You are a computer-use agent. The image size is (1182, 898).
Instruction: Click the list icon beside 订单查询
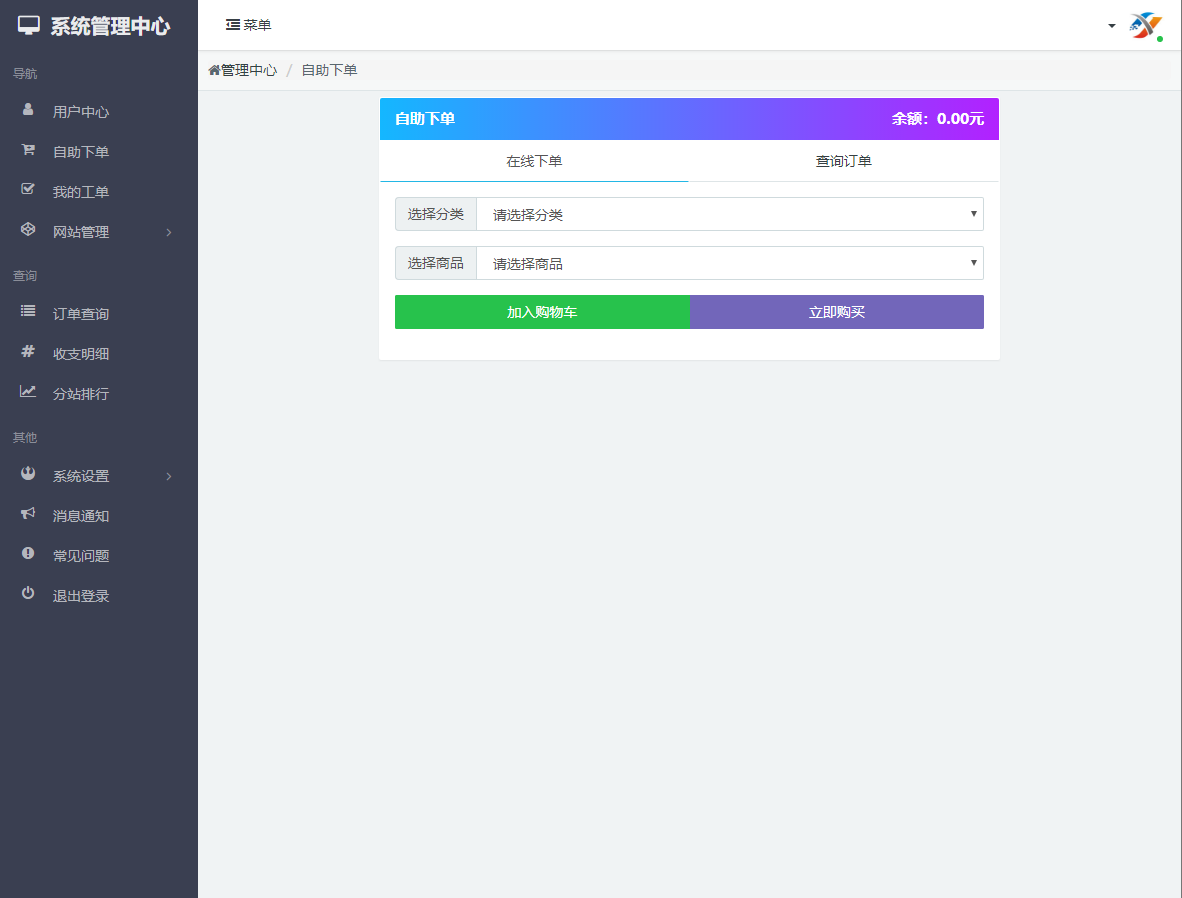28,312
